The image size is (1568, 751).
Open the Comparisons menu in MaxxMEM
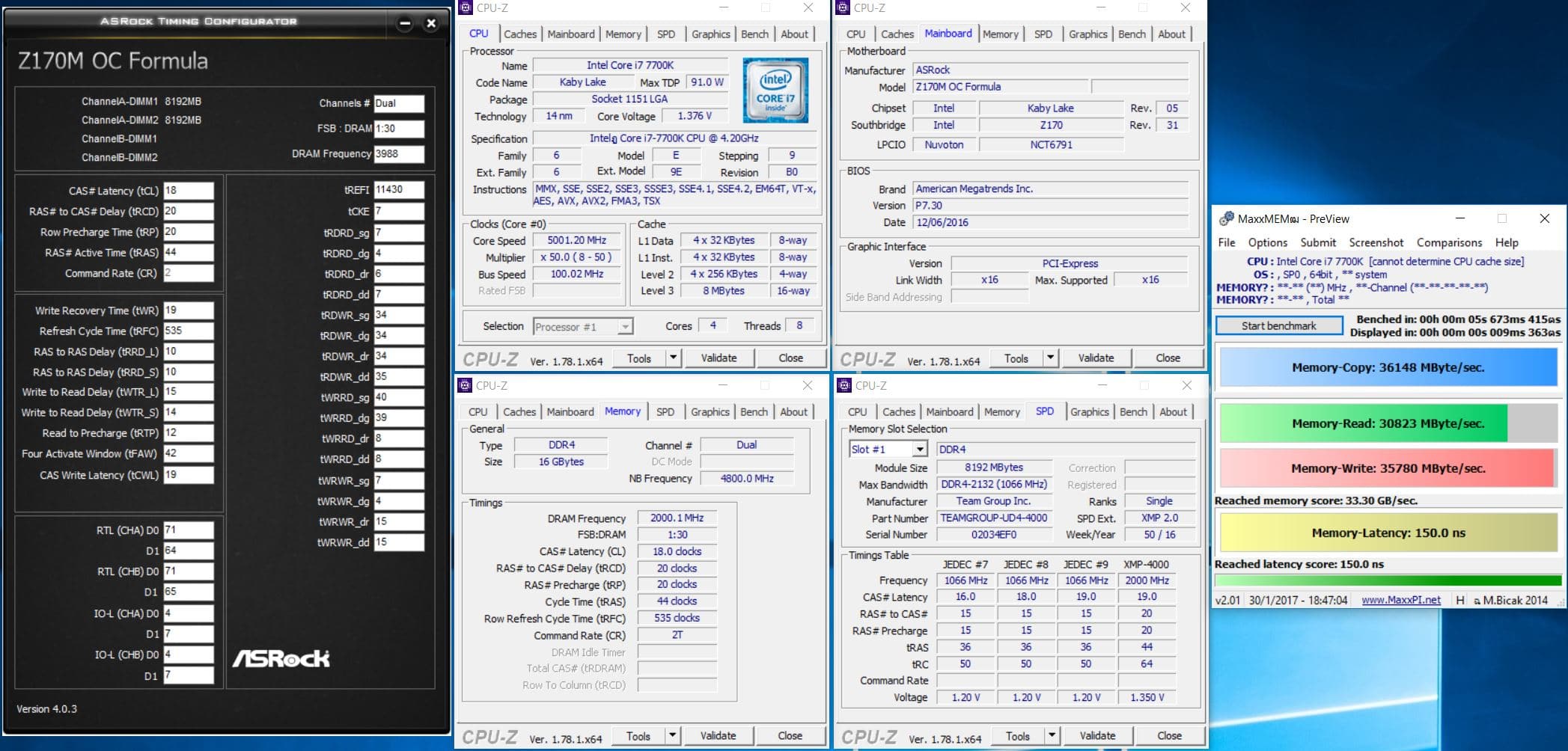point(1449,242)
